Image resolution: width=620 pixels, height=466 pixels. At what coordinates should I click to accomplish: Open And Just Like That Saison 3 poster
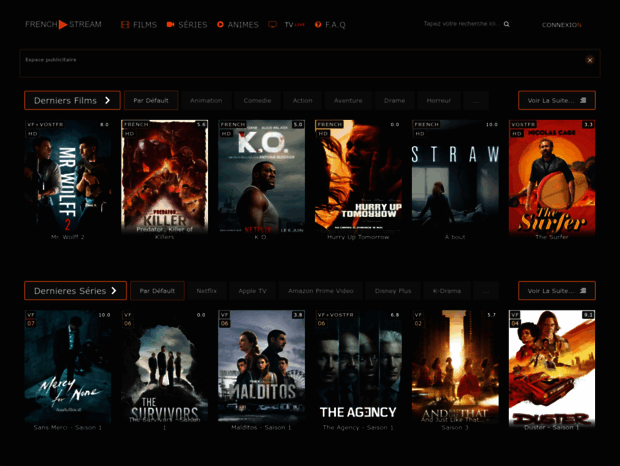click(x=455, y=367)
